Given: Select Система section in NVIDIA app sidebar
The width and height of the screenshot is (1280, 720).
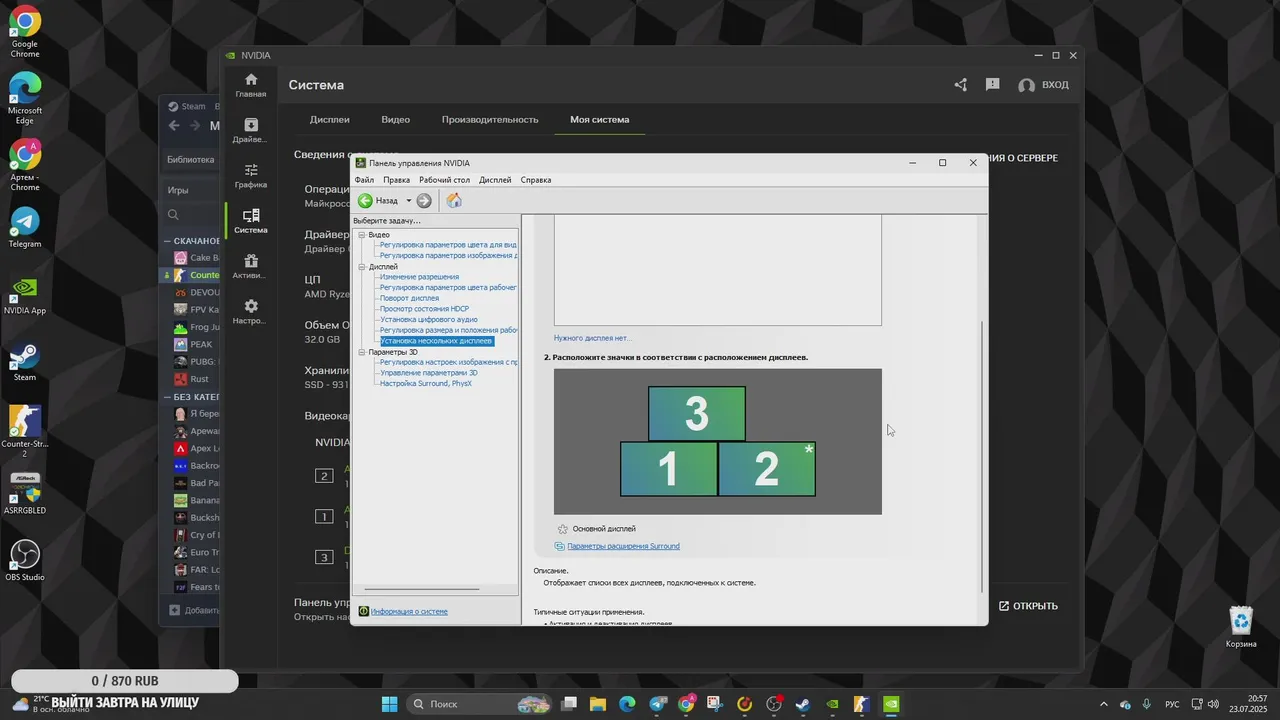Looking at the screenshot, I should pyautogui.click(x=251, y=221).
